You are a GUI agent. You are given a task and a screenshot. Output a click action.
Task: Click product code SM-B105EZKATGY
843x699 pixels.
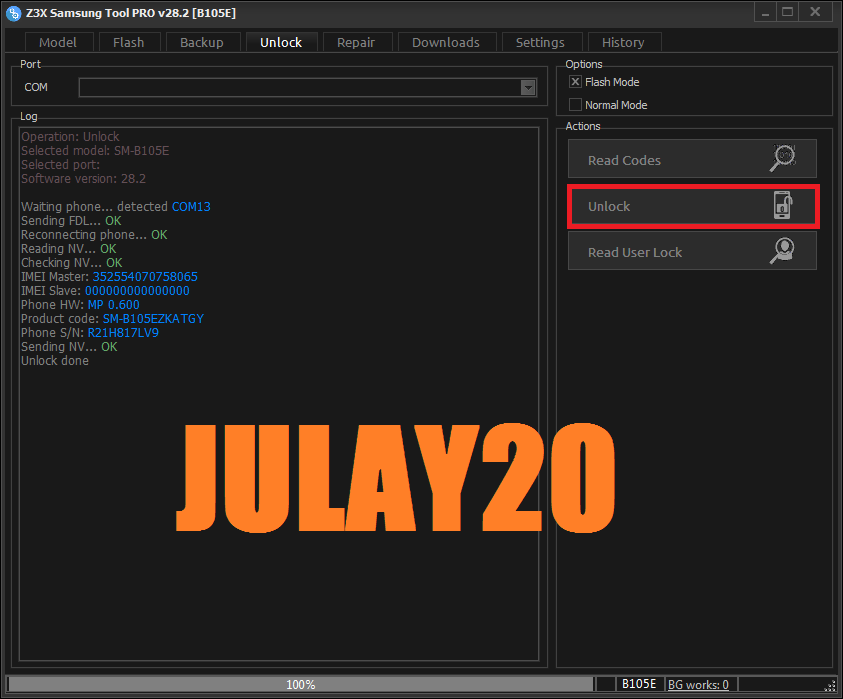[153, 319]
